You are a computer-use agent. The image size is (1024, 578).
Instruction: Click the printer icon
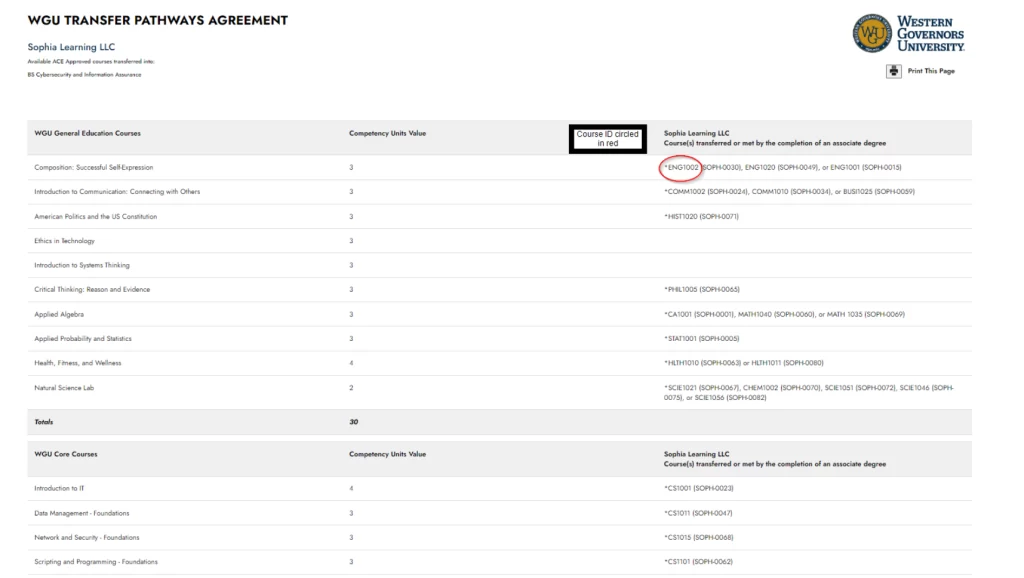click(x=893, y=71)
